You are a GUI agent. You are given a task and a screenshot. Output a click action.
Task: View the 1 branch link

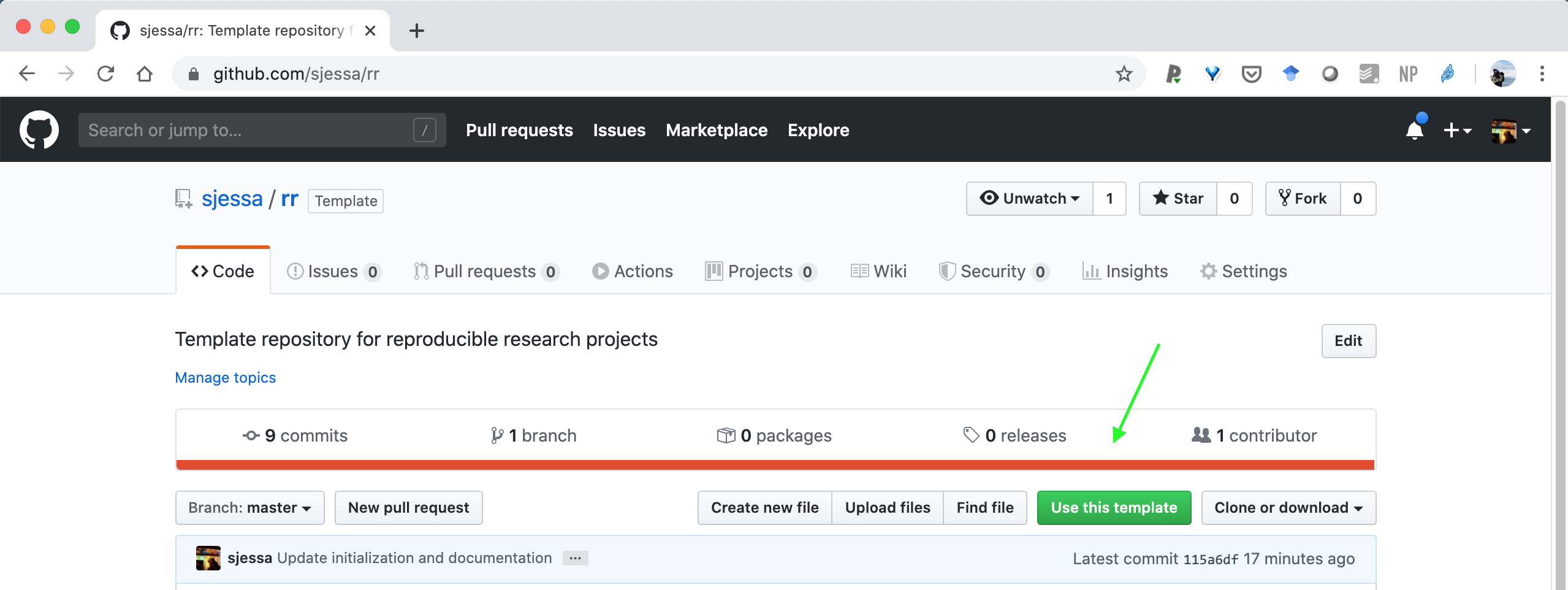pos(534,435)
